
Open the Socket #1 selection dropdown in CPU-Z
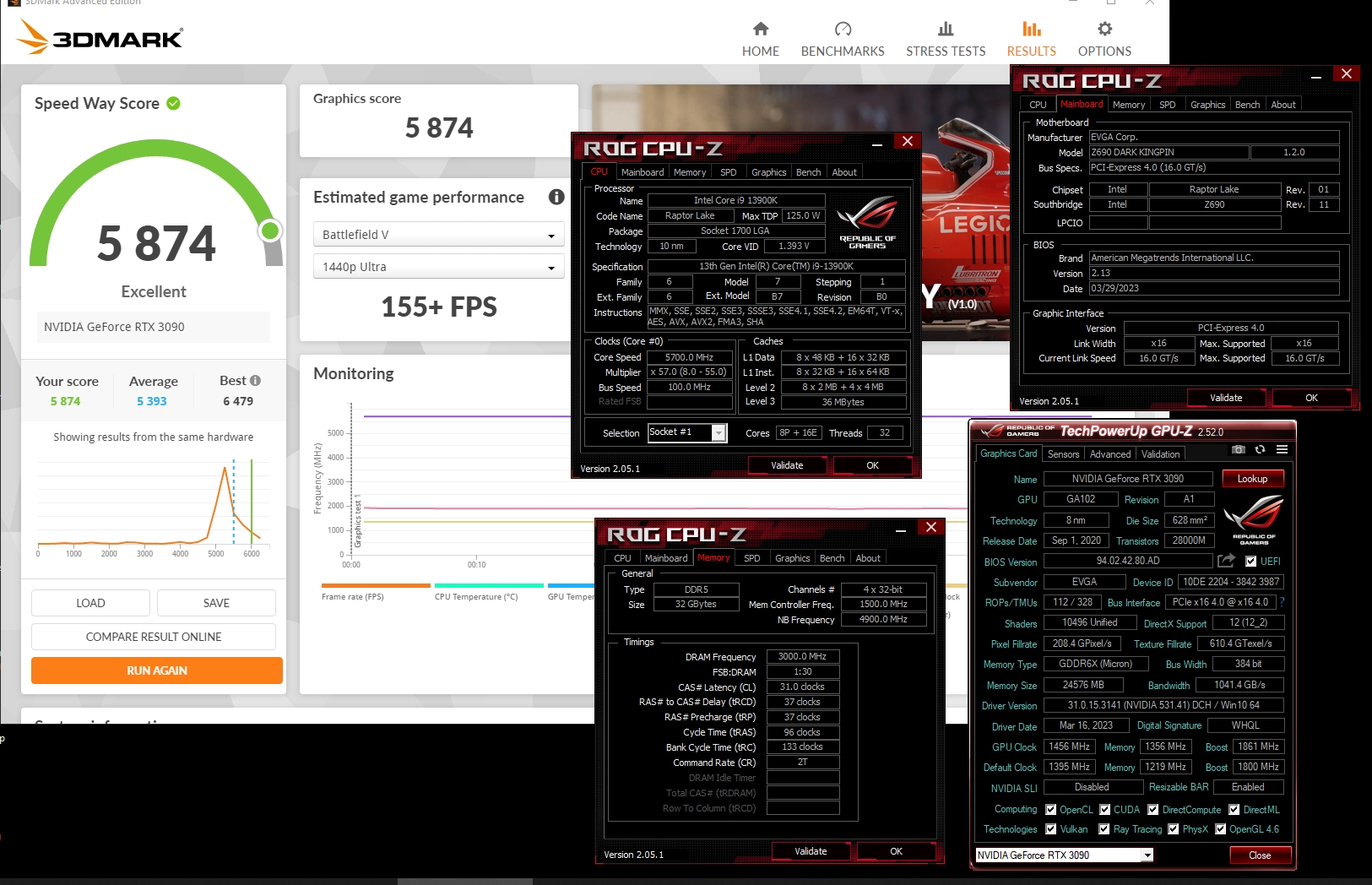[686, 432]
